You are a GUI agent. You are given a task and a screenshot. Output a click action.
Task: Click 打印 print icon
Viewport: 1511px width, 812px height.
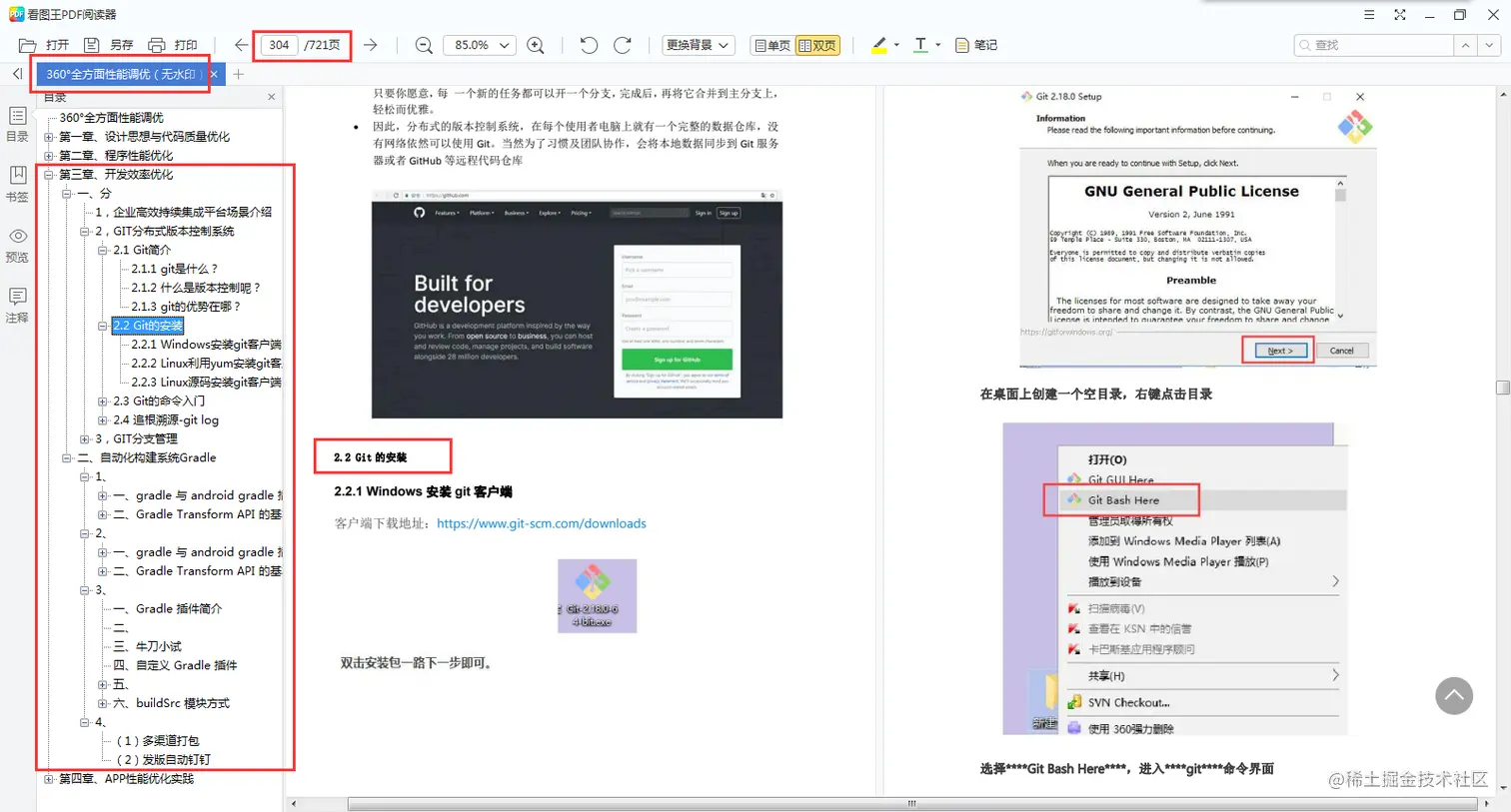156,45
